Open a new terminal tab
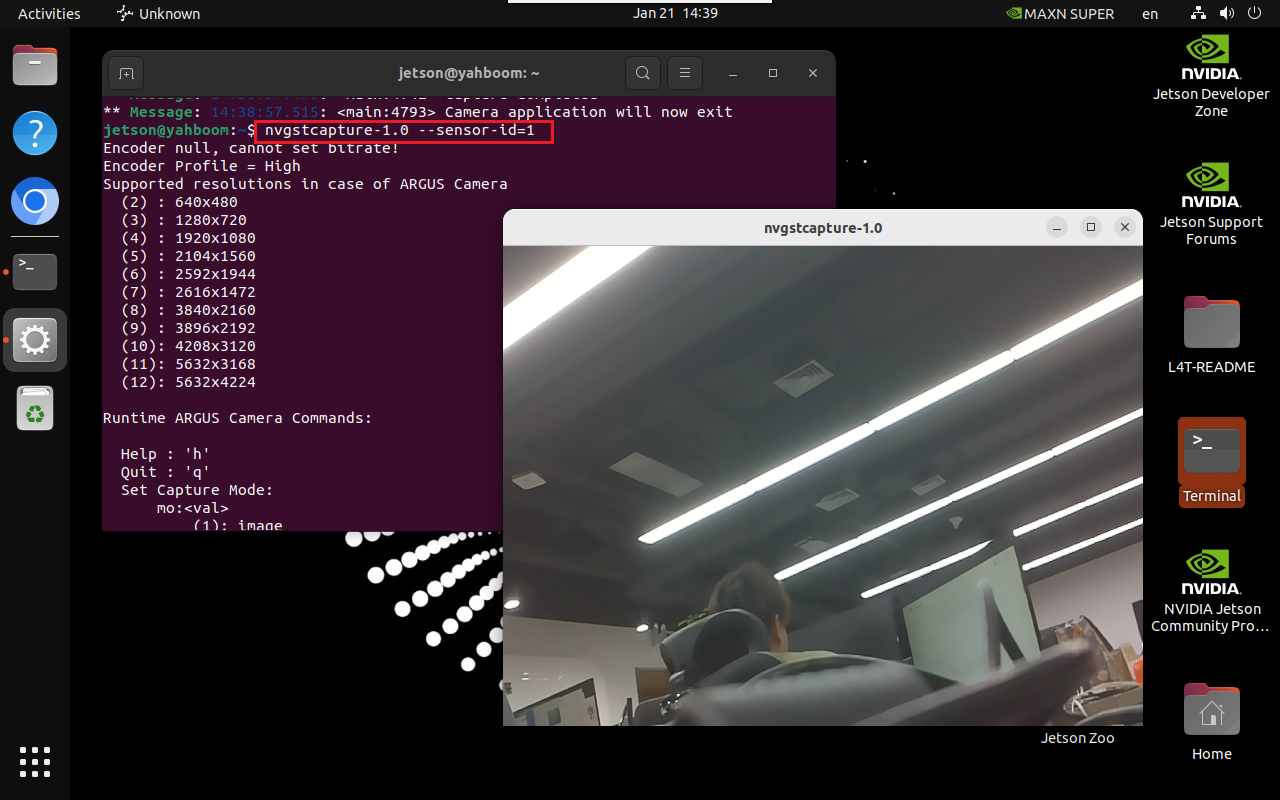 pyautogui.click(x=126, y=73)
